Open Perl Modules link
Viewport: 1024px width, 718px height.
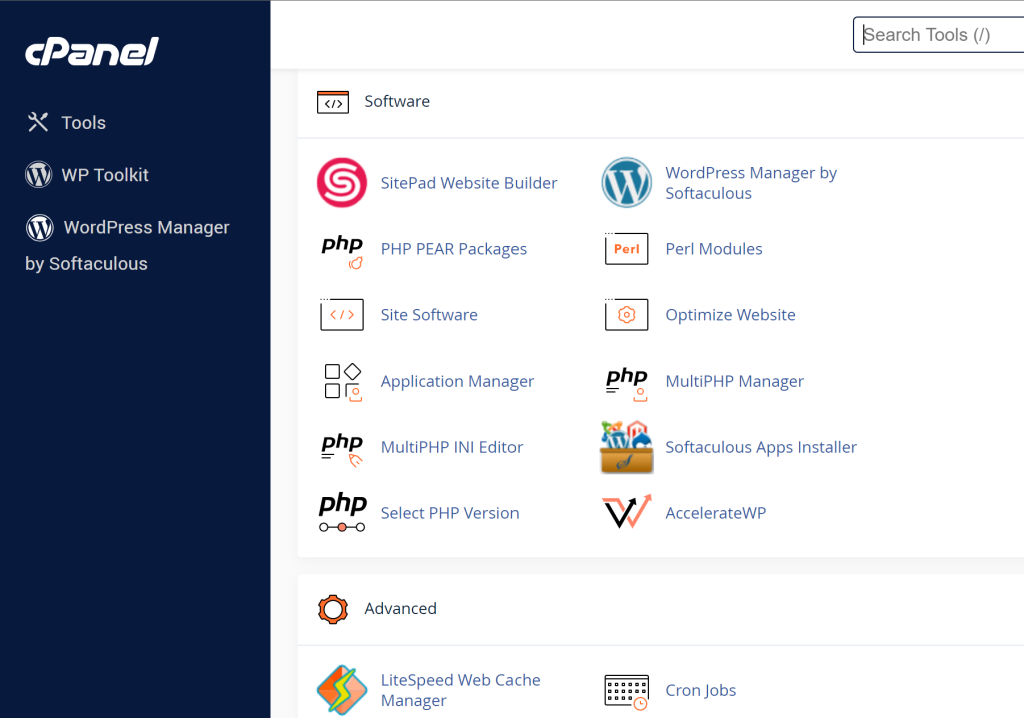coord(714,249)
